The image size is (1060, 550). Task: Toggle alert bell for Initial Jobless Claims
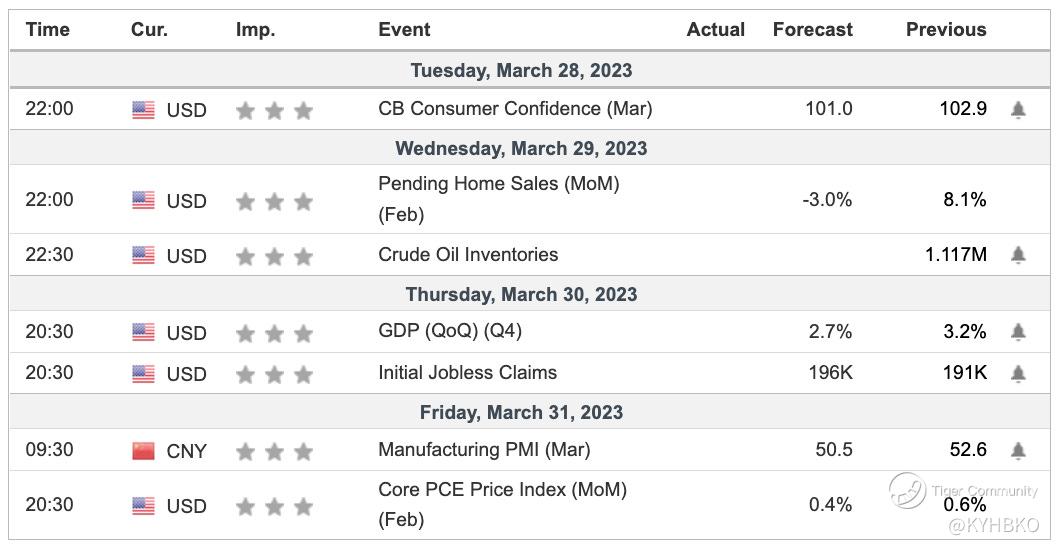tap(1018, 374)
